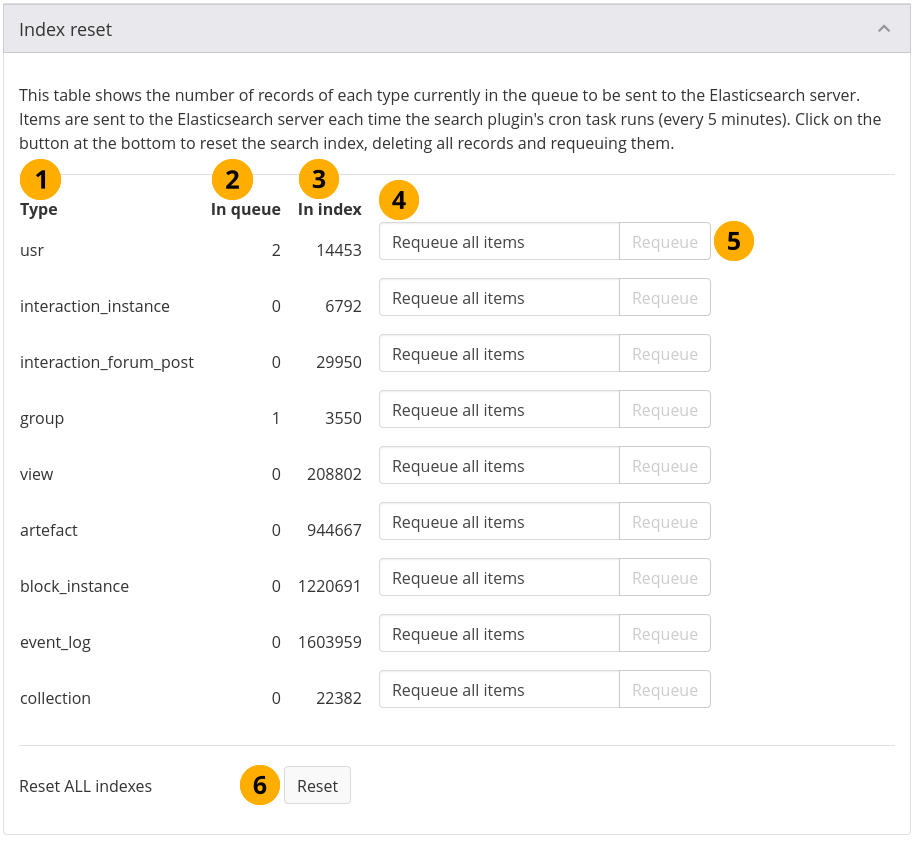Open requeue dropdown for event_log row
This screenshot has width=914, height=842.
(x=499, y=634)
